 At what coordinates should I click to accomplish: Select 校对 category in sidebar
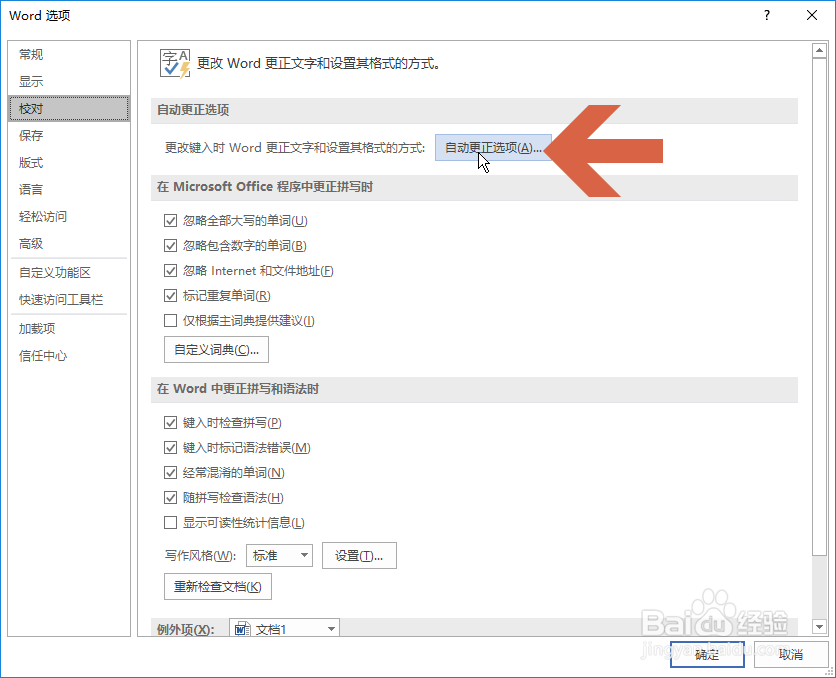point(69,109)
